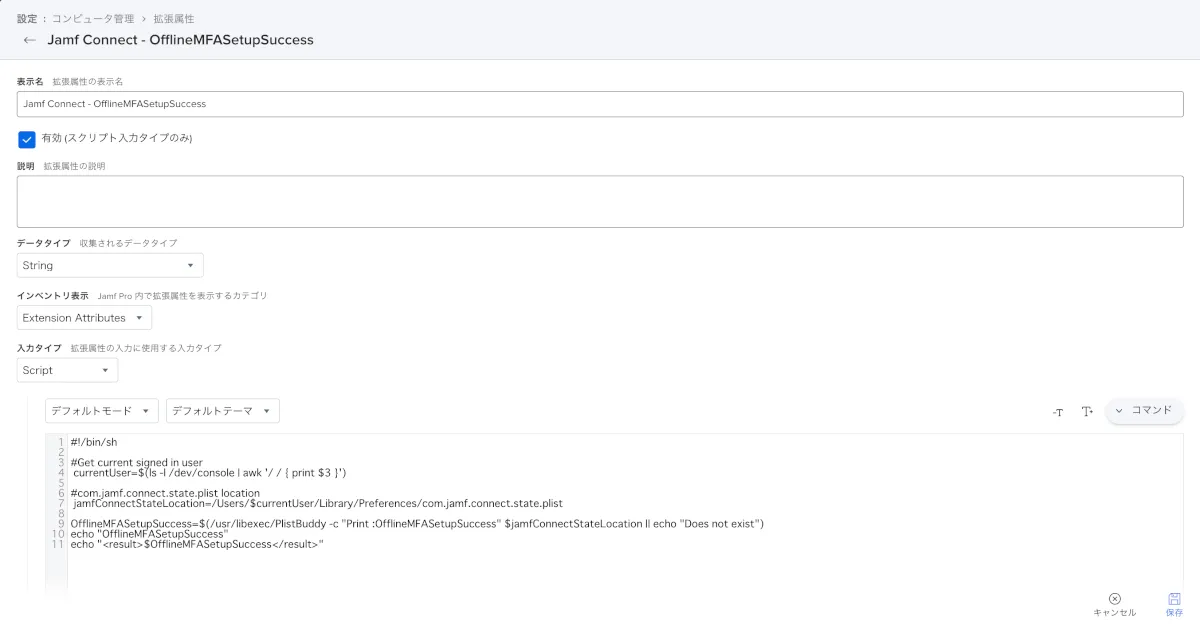Expand the コマンド button
Screen dimensions: 1200x625
click(1144, 411)
